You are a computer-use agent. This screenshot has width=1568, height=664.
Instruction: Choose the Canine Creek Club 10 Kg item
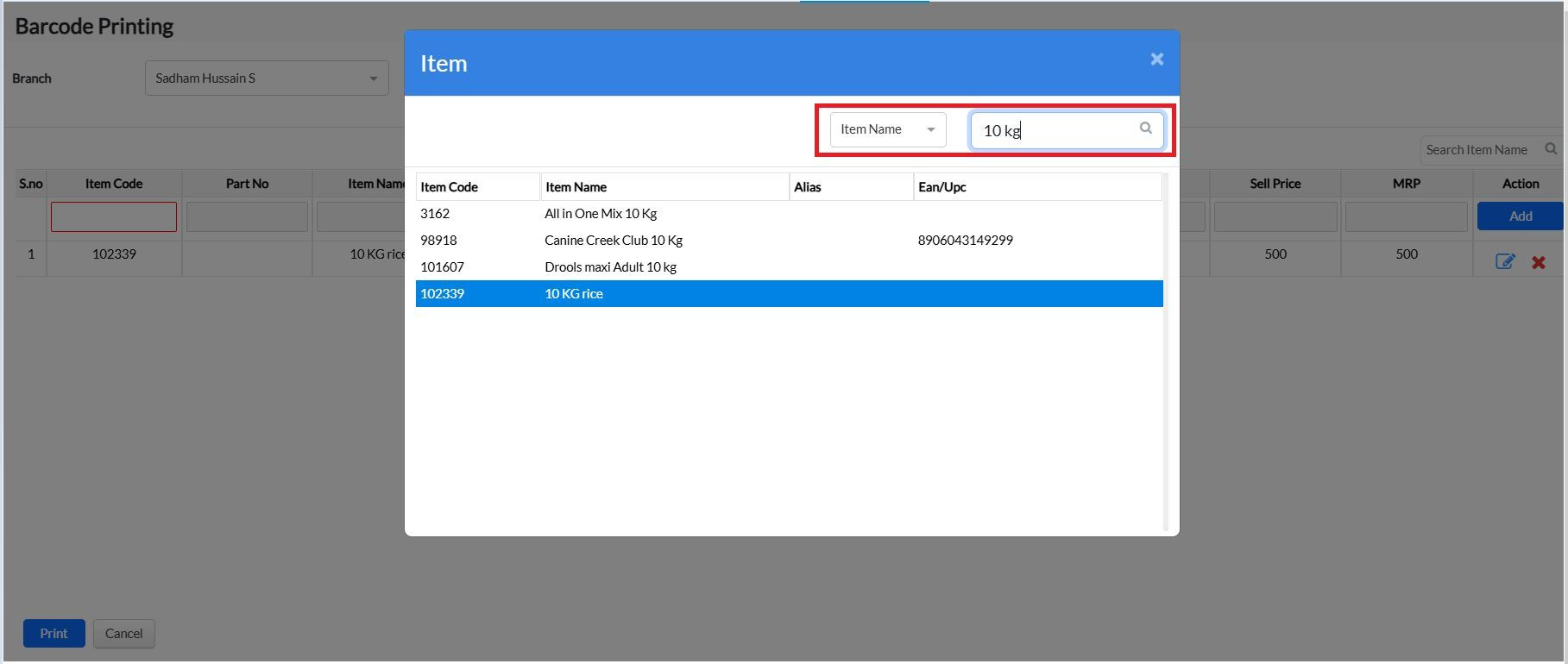613,241
